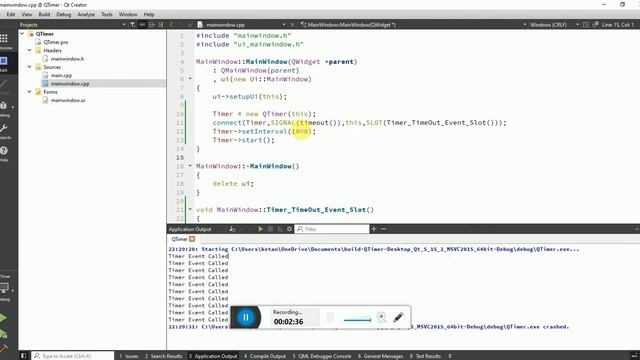Zoom in the Application Output text
Image resolution: width=640 pixels, height=360 pixels.
pos(373,229)
